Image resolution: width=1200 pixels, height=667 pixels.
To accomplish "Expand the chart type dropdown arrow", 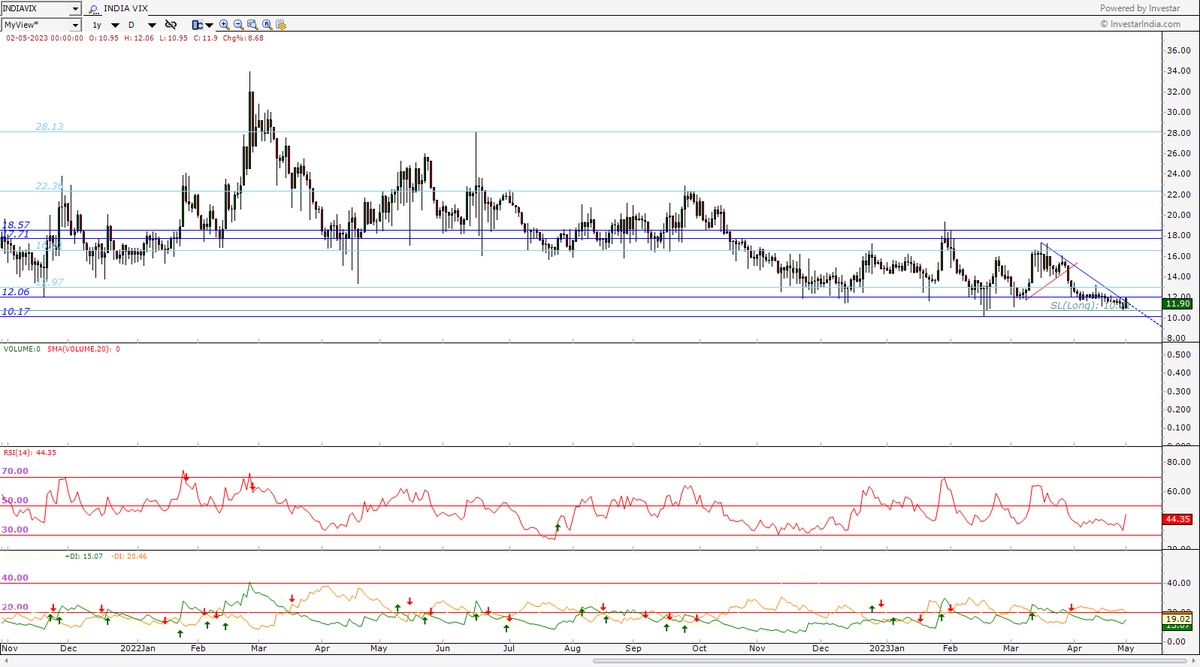I will (x=208, y=23).
